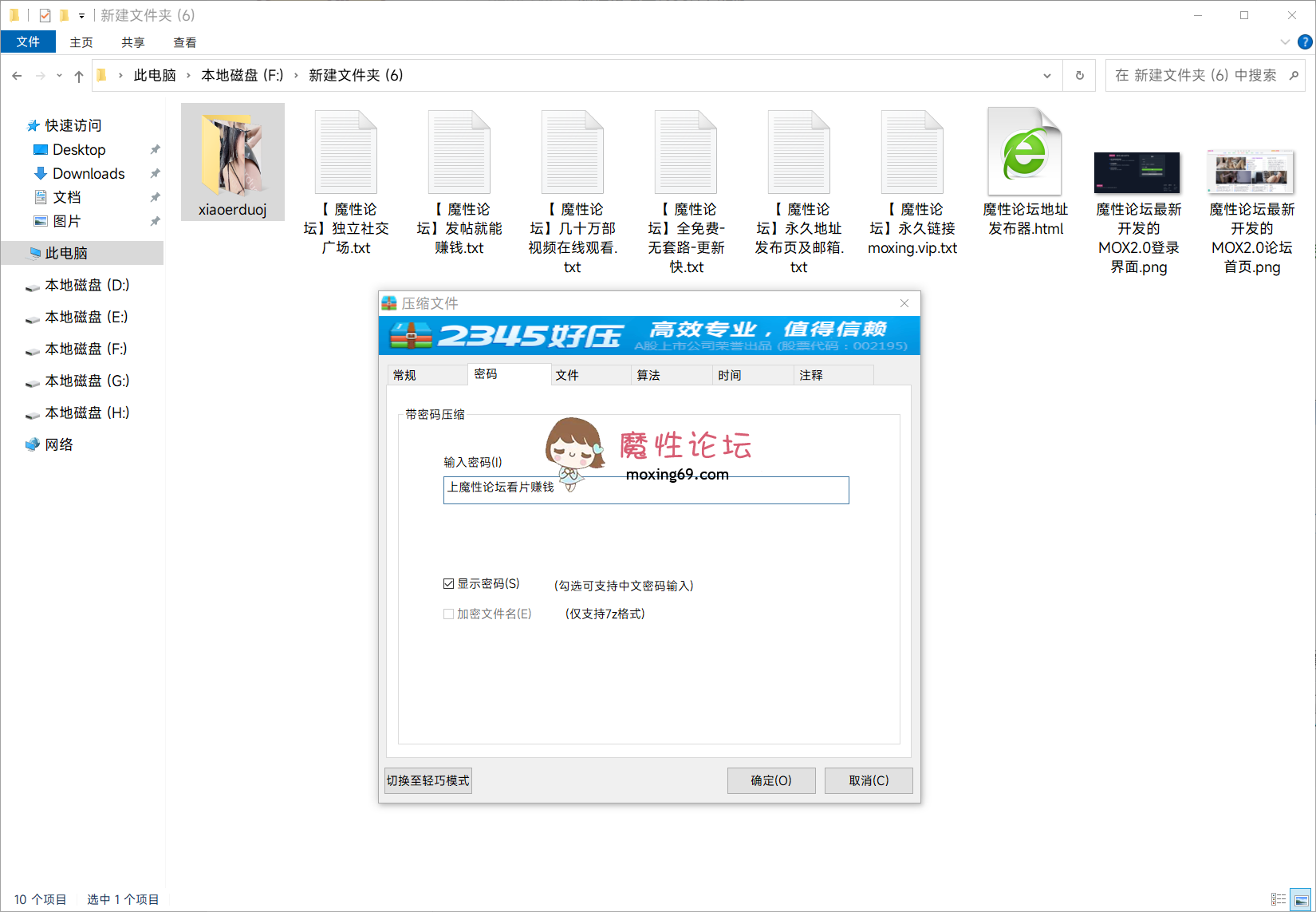Open the Explorer help icon
The image size is (1316, 912).
click(1306, 42)
